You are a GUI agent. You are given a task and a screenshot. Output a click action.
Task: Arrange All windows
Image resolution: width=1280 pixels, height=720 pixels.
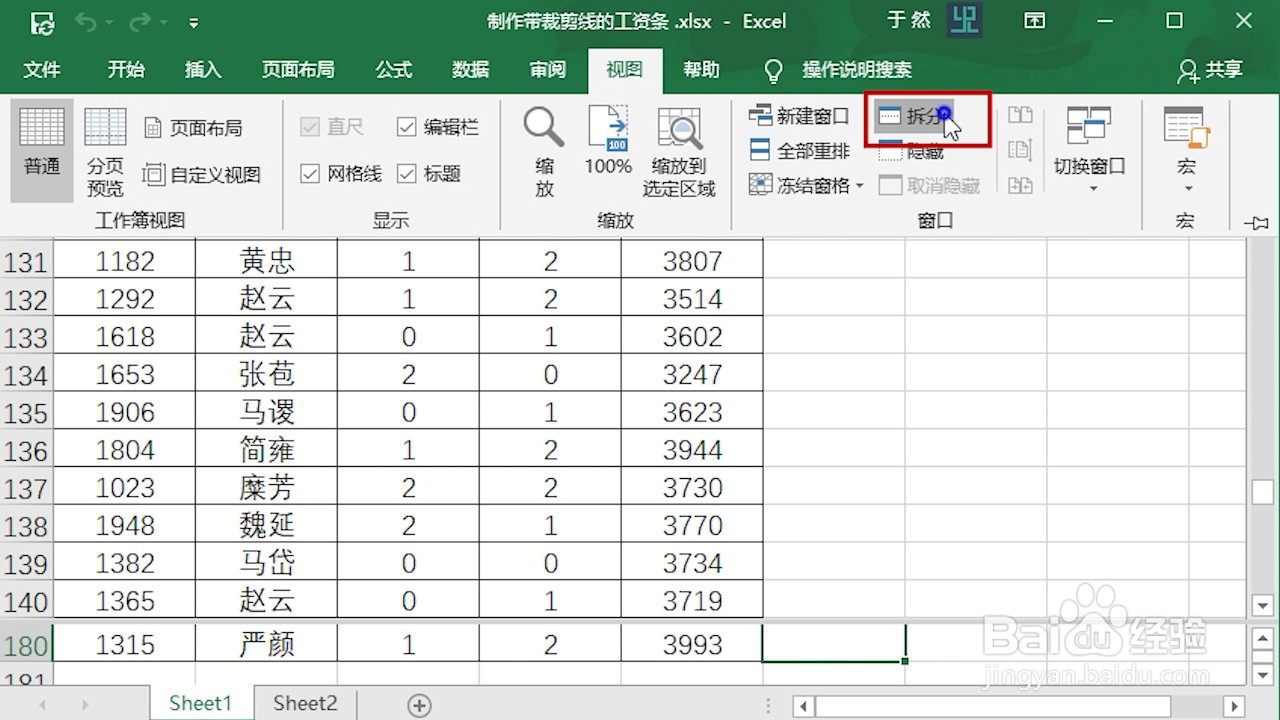(x=799, y=151)
